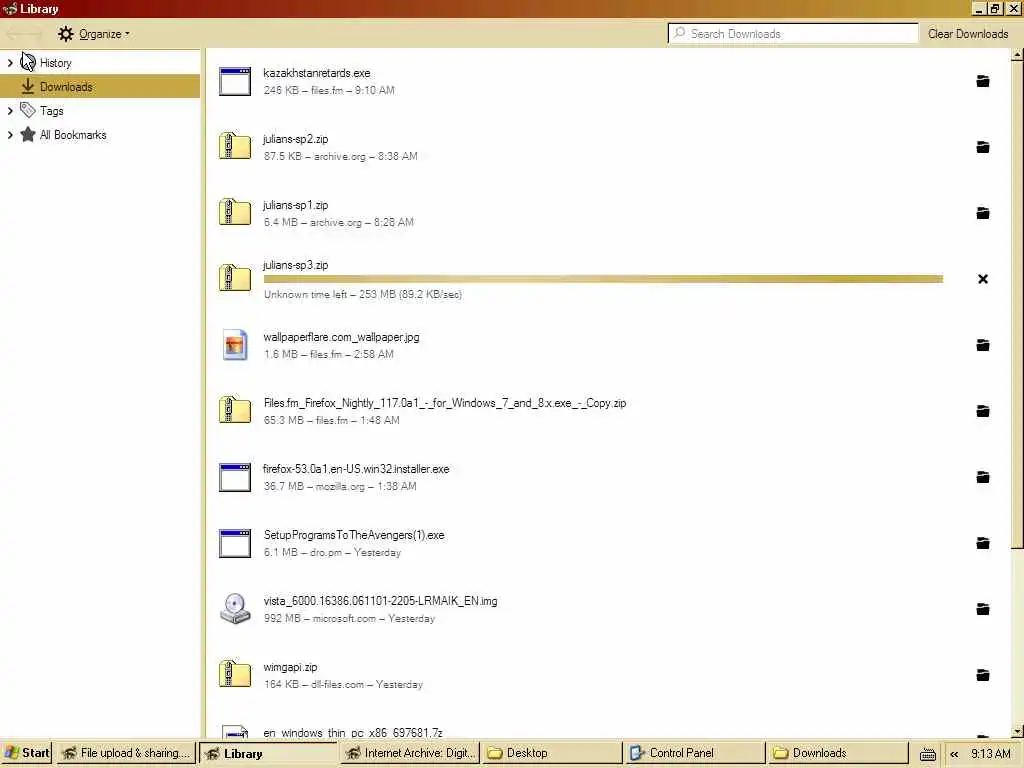Open containing folder for vista_6000 LRMAIK_EN.img
Screen dimensions: 1024x768
click(x=982, y=609)
